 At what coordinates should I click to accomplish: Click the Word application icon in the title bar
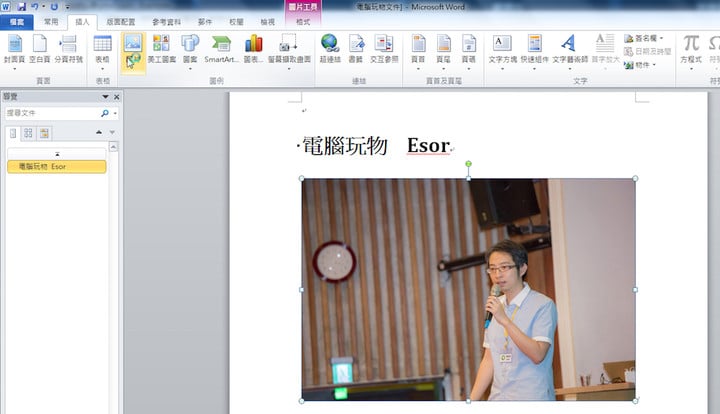pos(6,6)
